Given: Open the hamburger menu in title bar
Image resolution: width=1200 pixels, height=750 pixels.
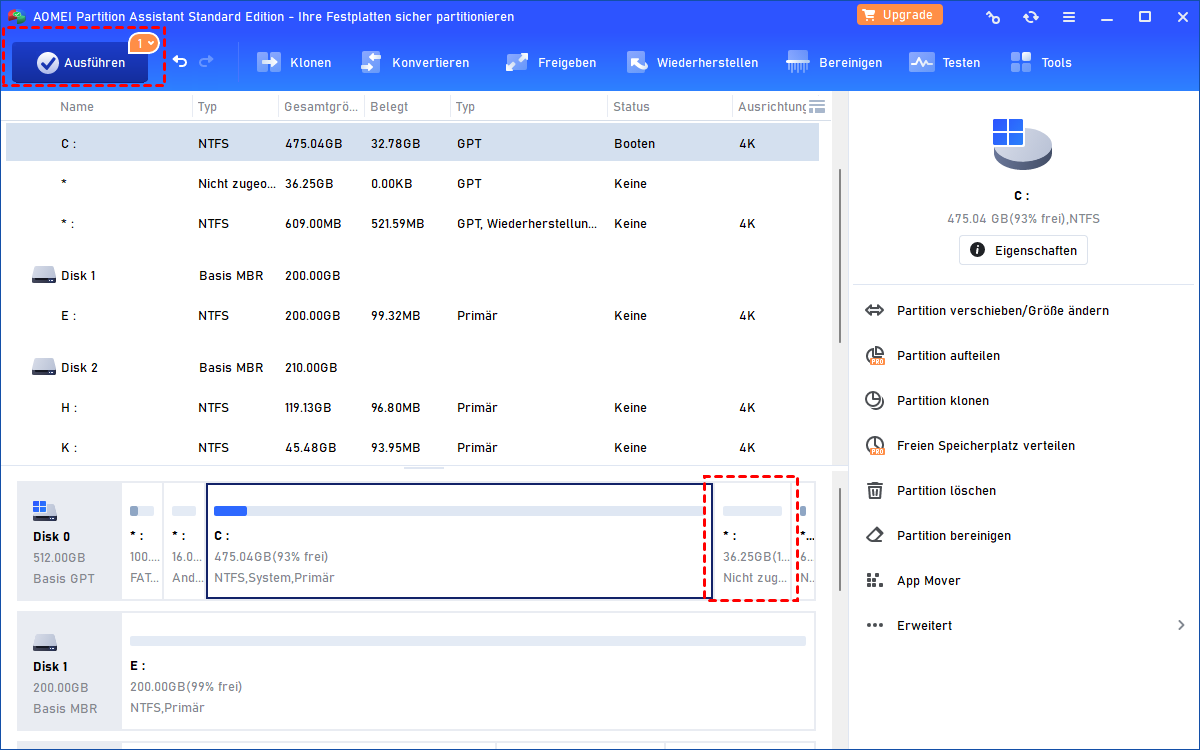Looking at the screenshot, I should pos(1069,17).
